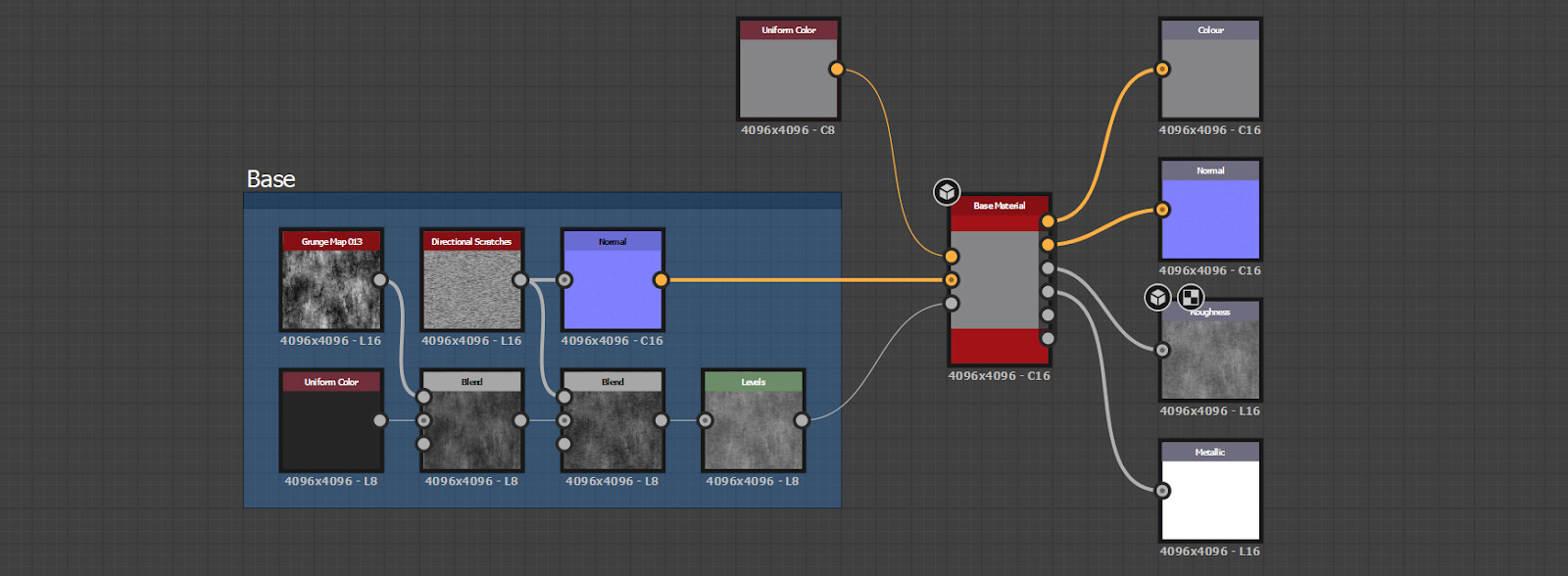Click Base Material input pin fed by Uniform Color
Screen dimensions: 1568x576
pos(952,257)
